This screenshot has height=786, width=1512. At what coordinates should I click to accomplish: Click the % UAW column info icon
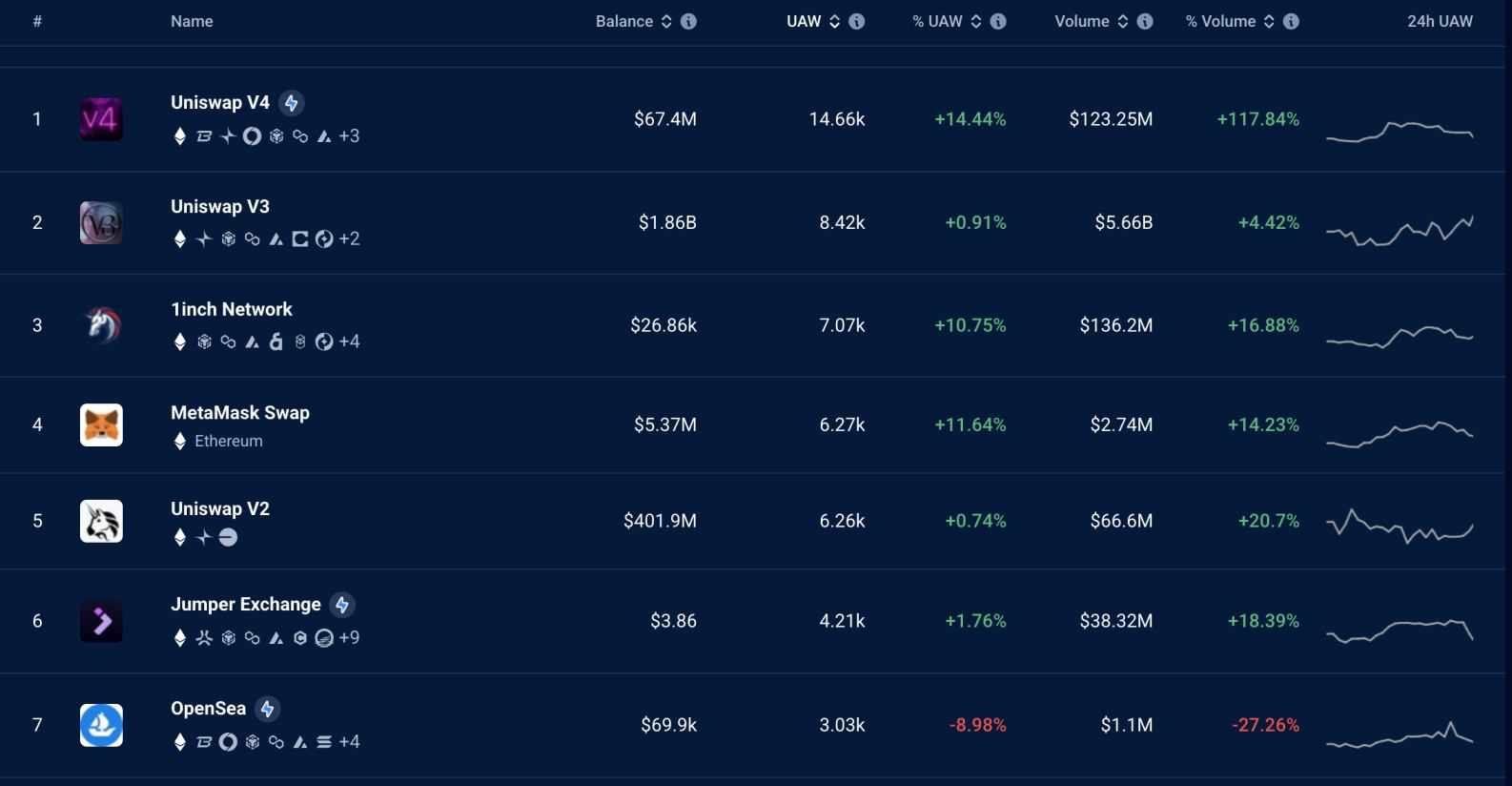coord(998,21)
